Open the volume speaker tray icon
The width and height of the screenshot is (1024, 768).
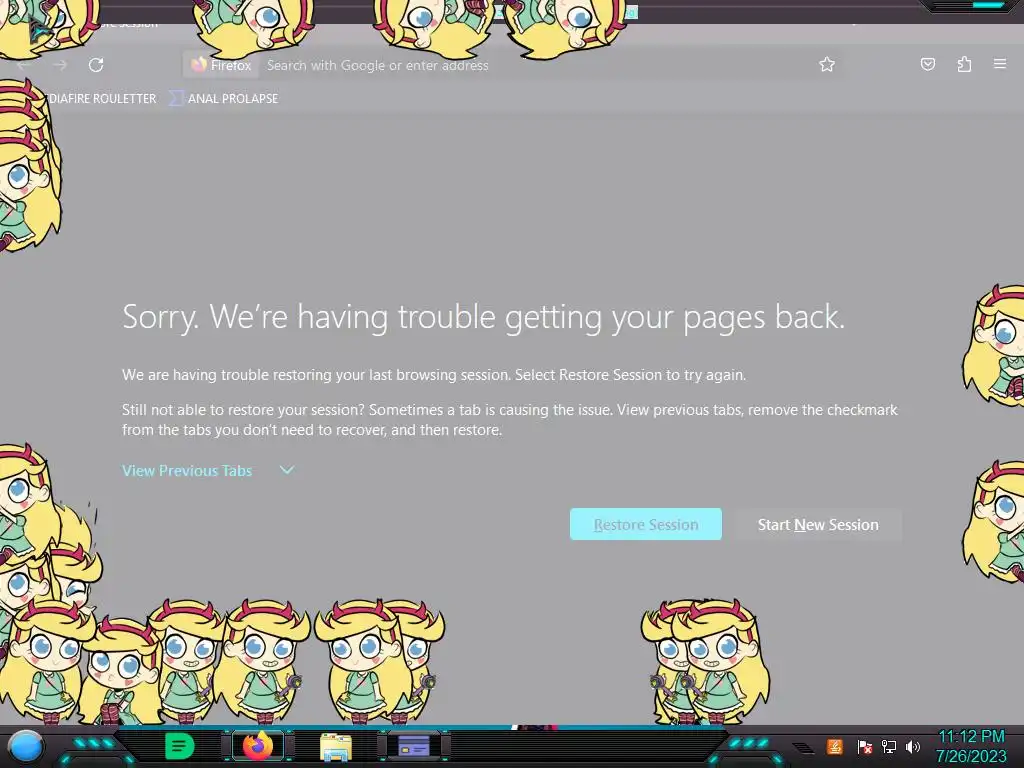pos(912,746)
